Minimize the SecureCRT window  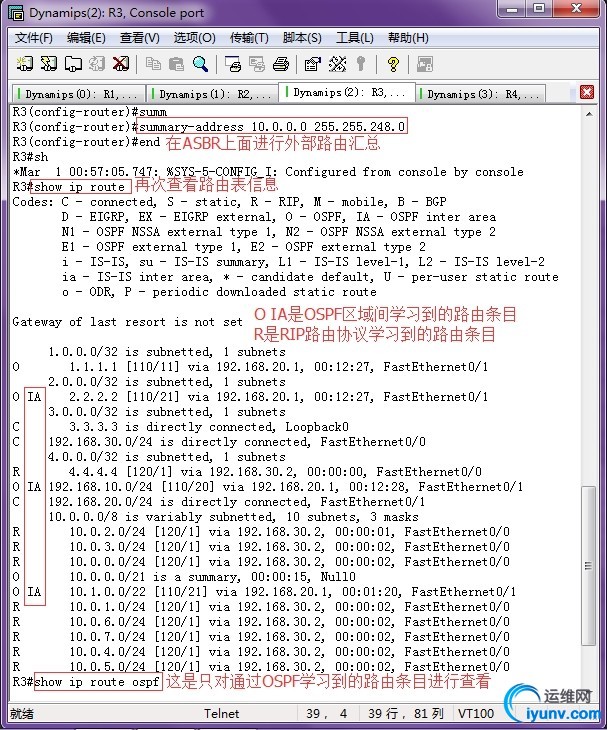tap(513, 9)
